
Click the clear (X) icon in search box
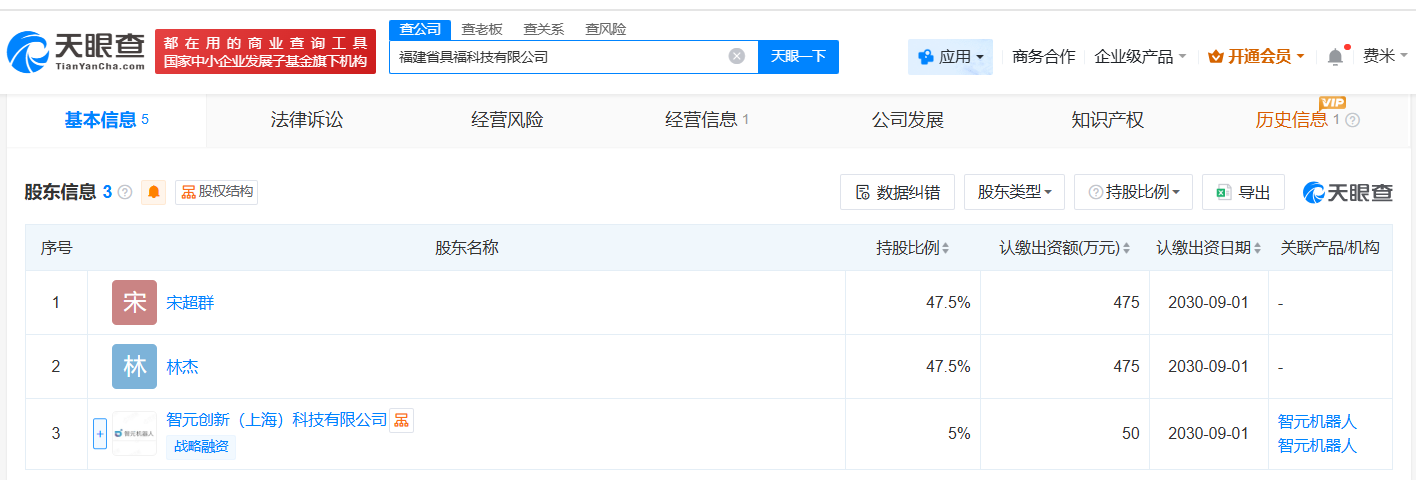coord(737,56)
